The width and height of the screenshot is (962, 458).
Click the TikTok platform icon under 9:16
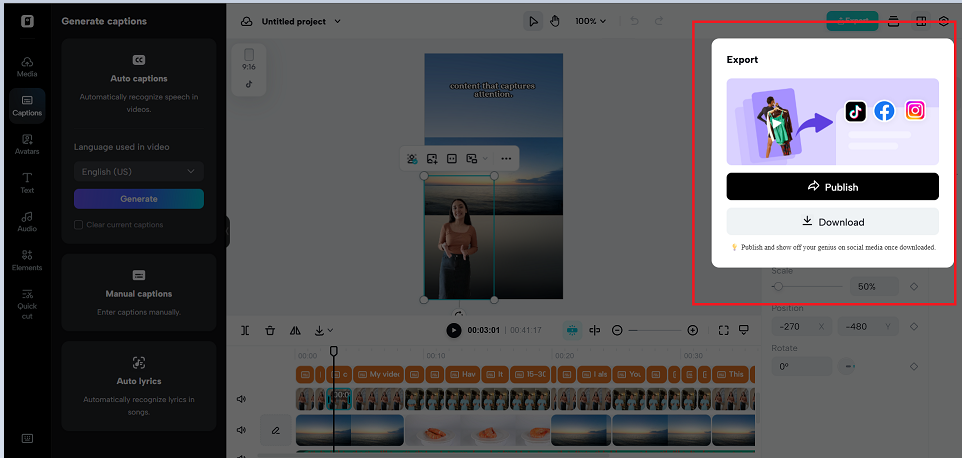coord(248,85)
